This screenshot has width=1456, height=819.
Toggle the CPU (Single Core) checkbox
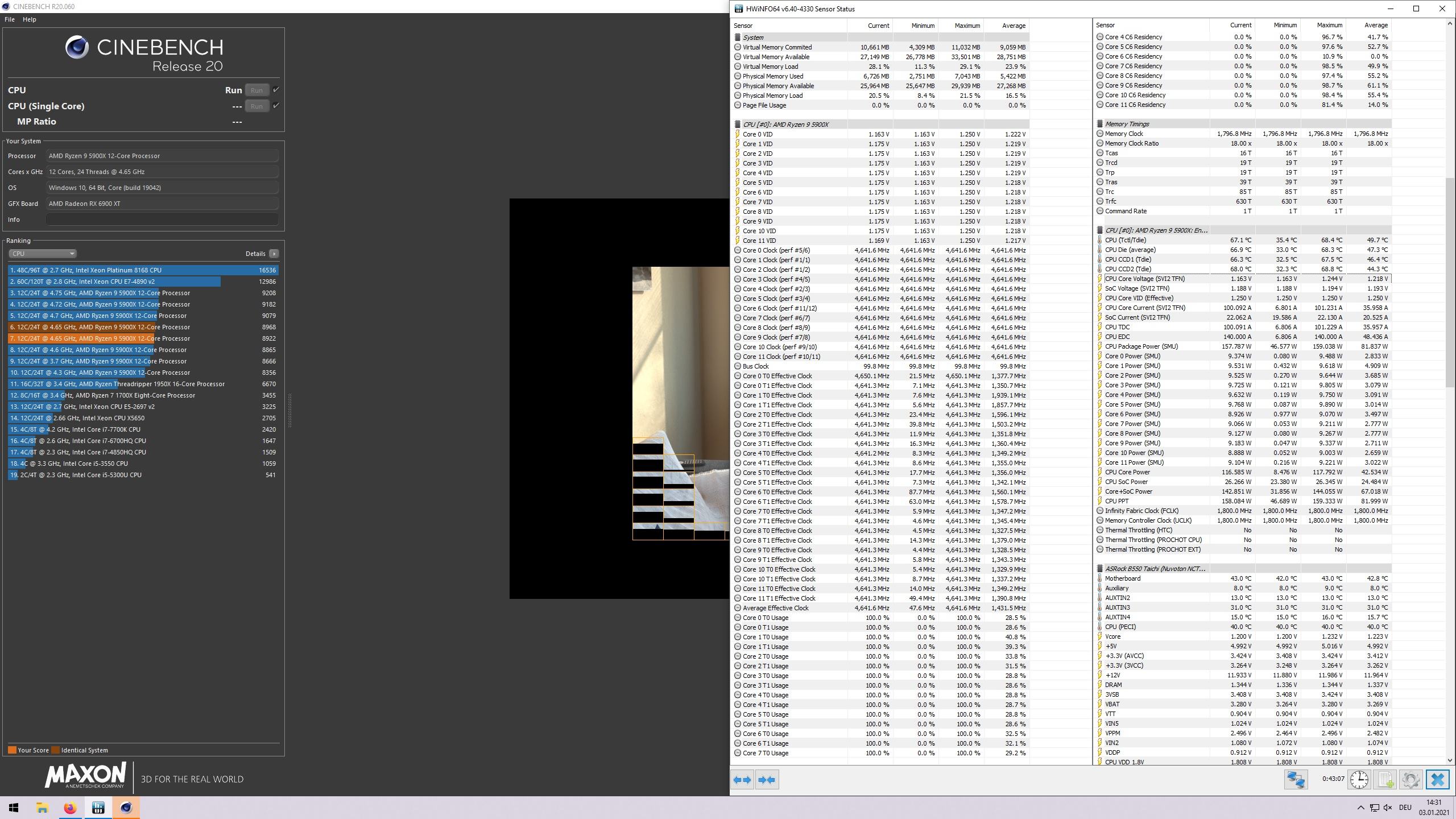276,106
